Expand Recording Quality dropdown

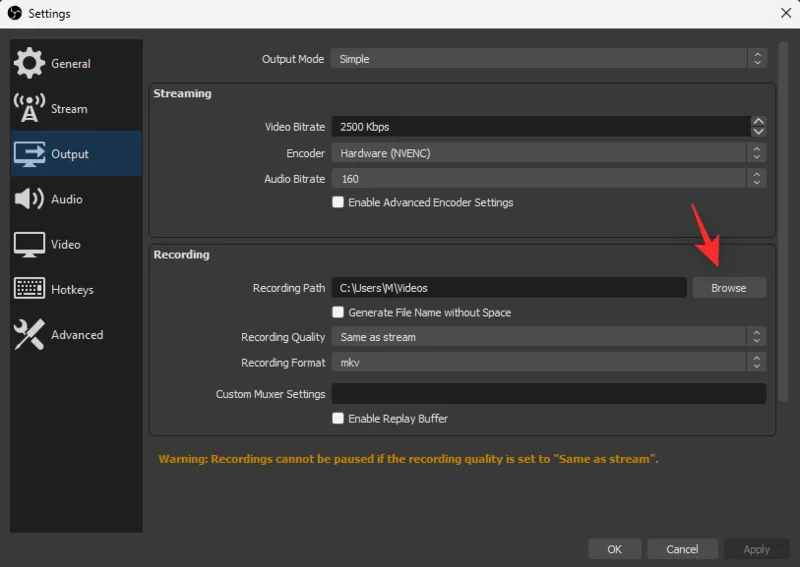(548, 337)
